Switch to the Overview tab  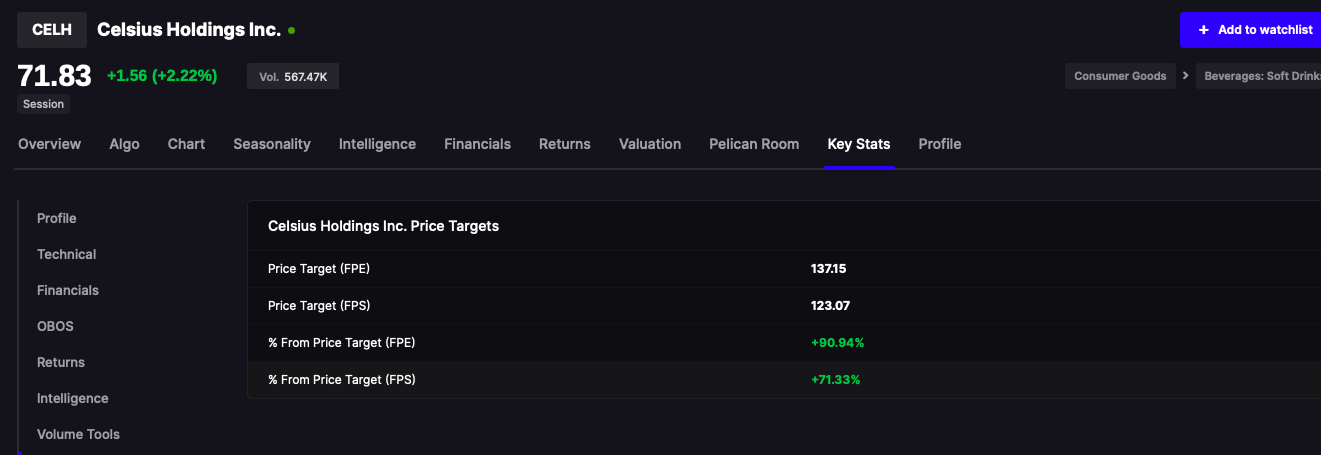pyautogui.click(x=49, y=144)
